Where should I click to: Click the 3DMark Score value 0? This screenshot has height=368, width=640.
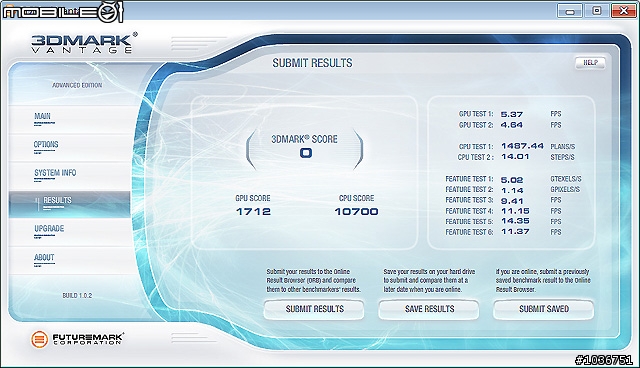(x=306, y=153)
